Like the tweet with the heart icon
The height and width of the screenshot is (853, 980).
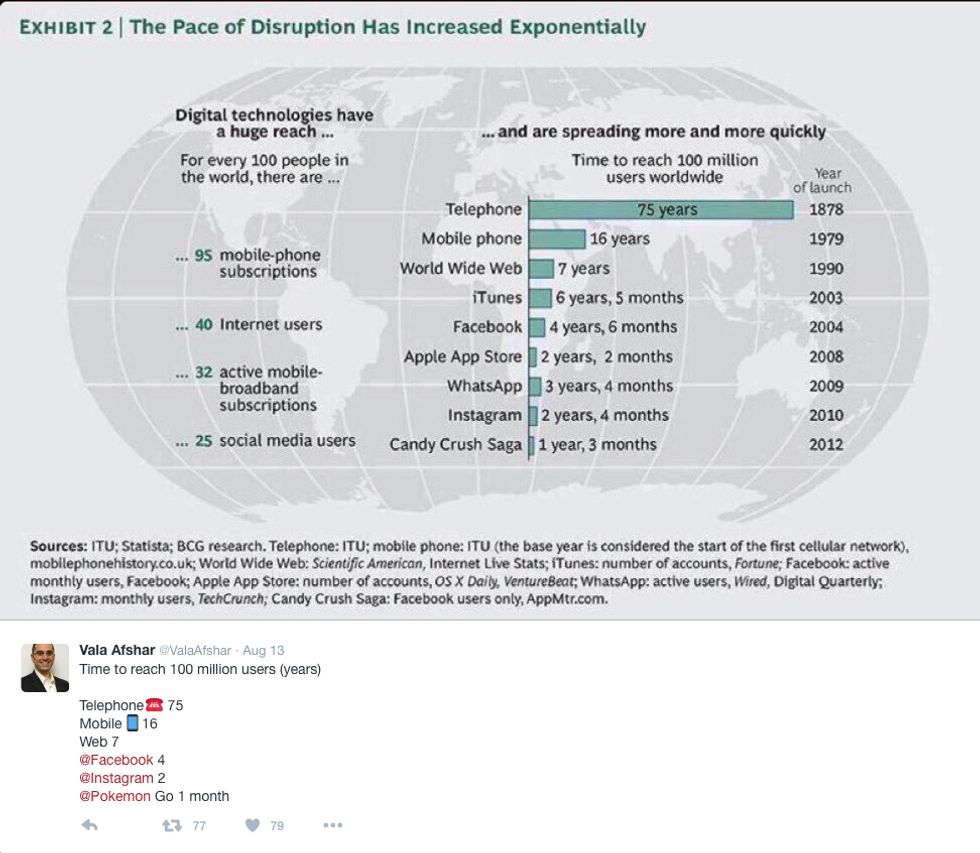pyautogui.click(x=253, y=825)
